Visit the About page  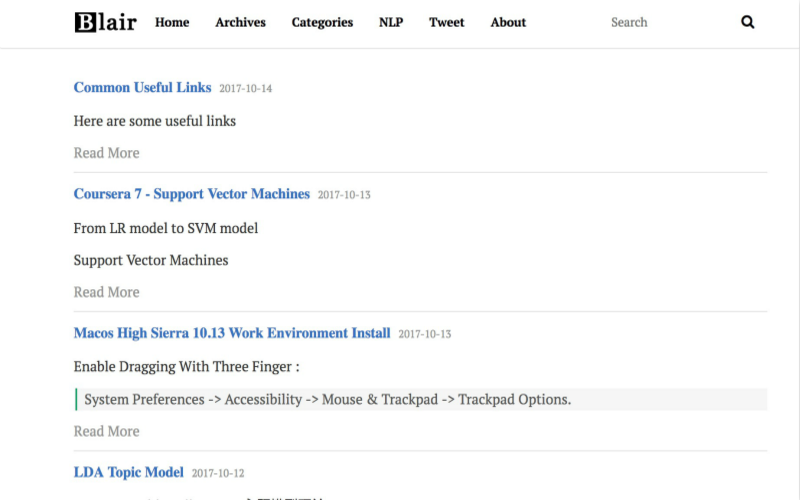(x=508, y=22)
